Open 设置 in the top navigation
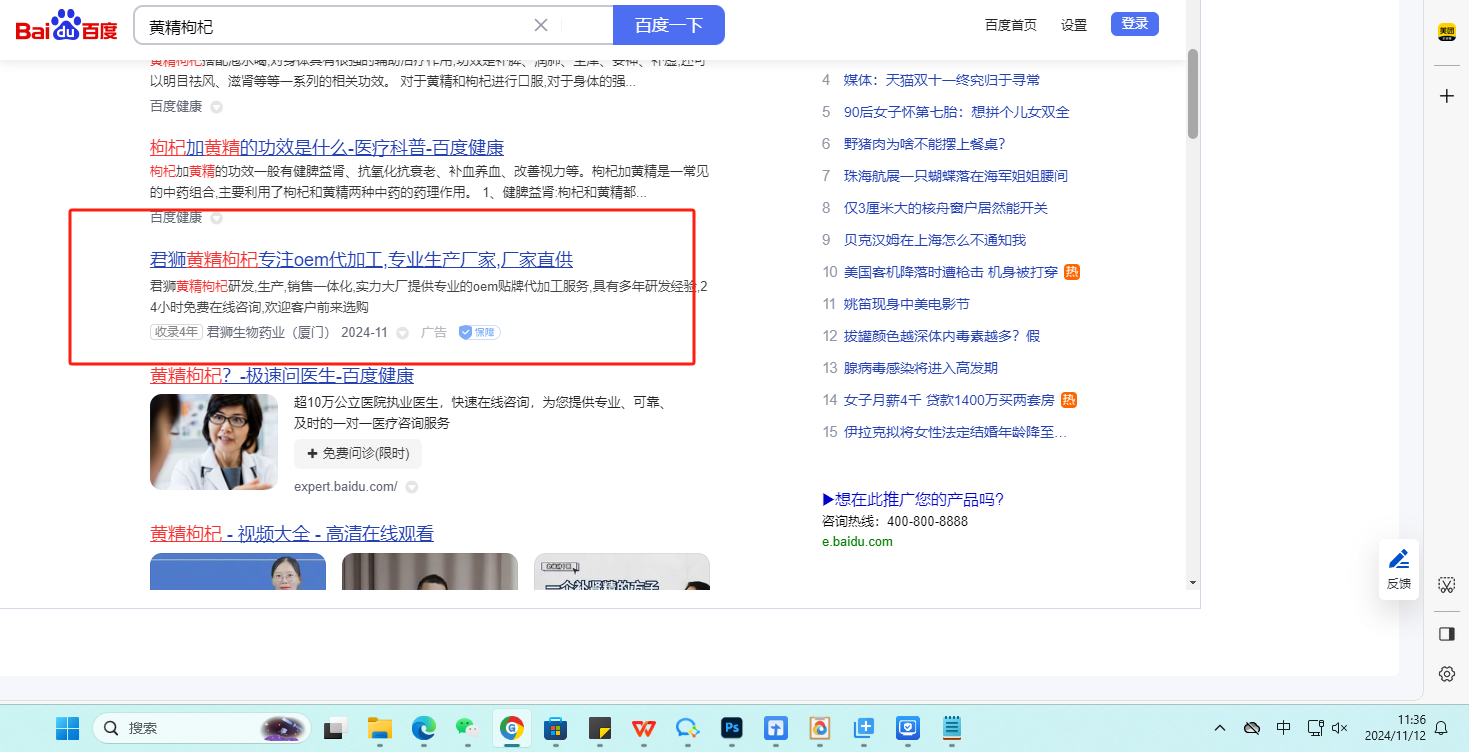 [1074, 25]
